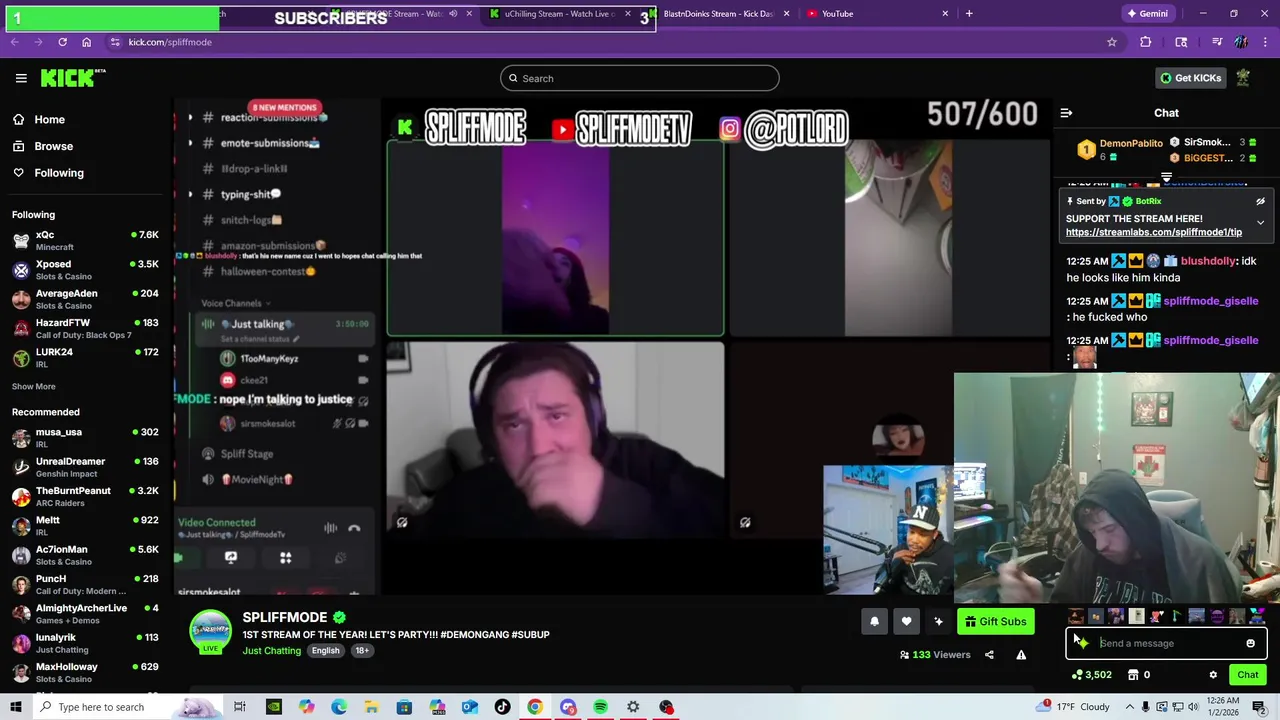
Task: Open Google Search side panel icon
Action: coord(1181,42)
